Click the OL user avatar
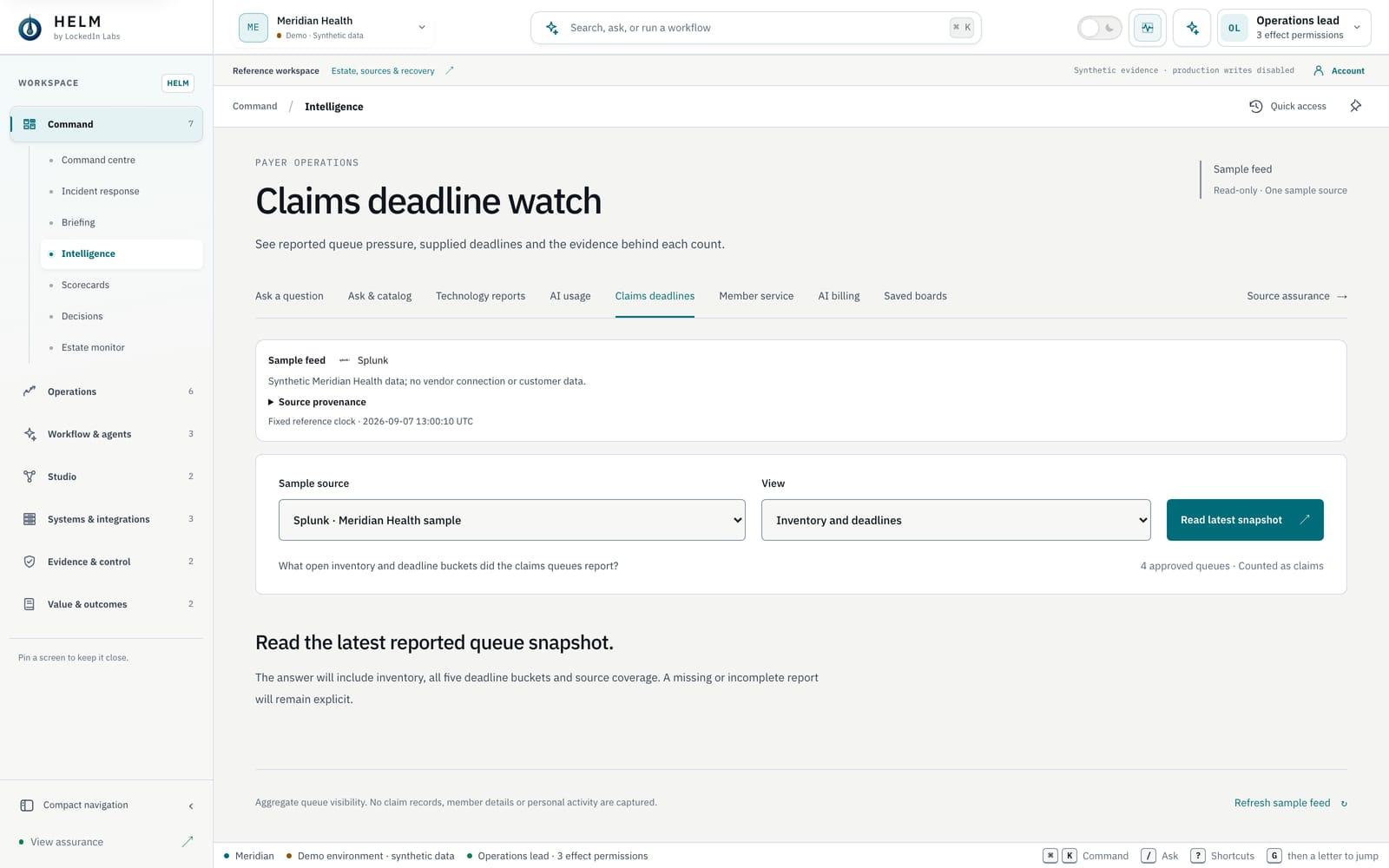 point(1234,28)
